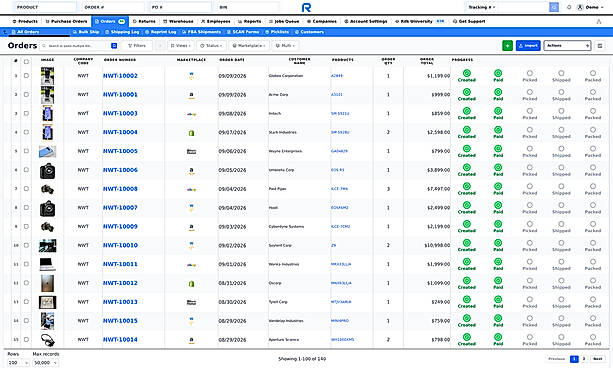Click the Shipped status circle for NWT-10004

tap(561, 129)
